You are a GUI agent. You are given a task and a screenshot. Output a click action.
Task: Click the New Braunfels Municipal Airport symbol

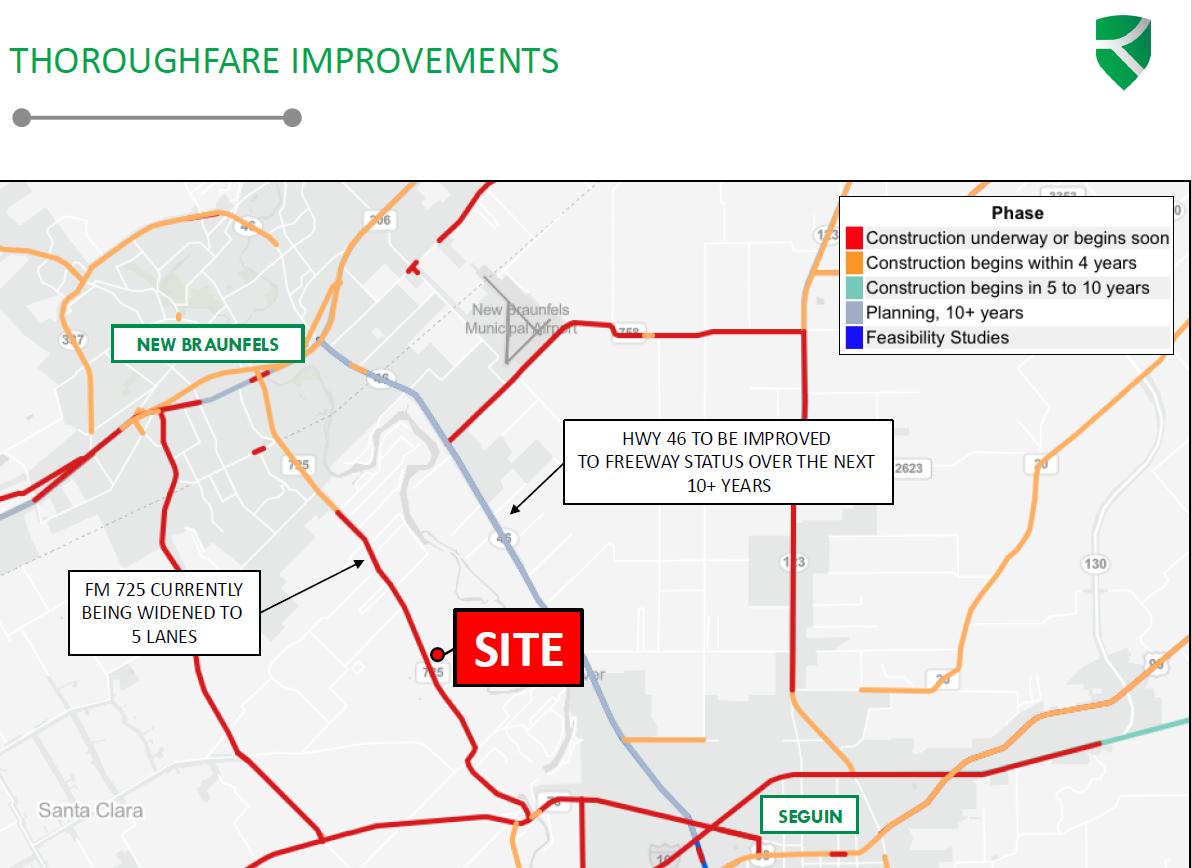point(508,318)
